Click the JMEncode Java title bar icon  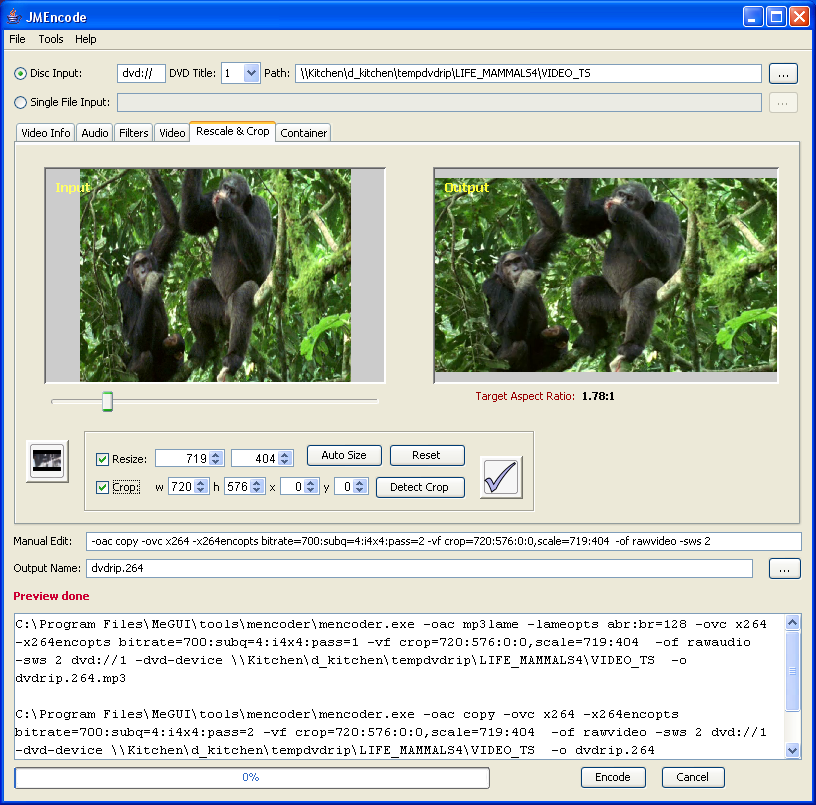coord(14,17)
